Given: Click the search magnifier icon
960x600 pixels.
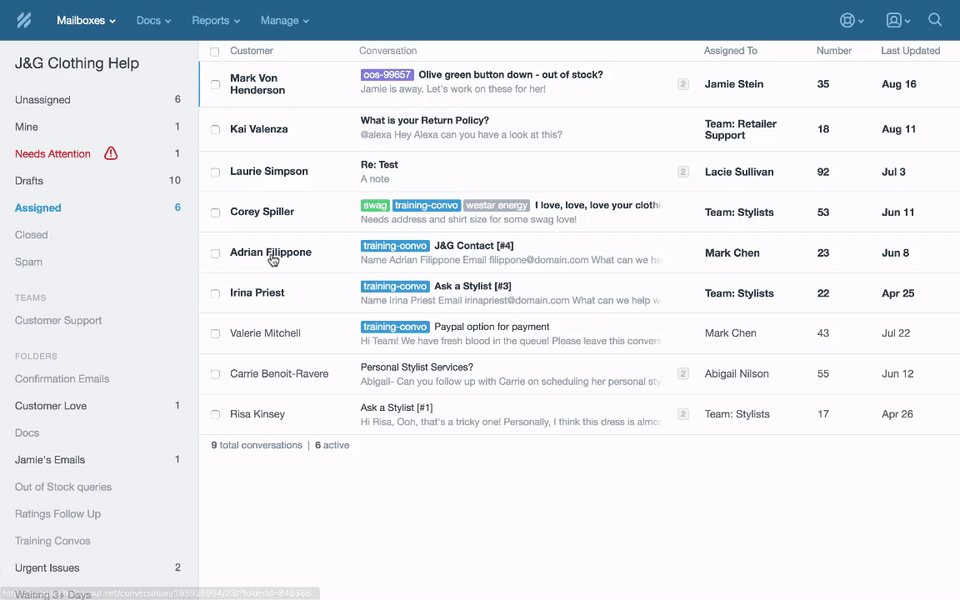Looking at the screenshot, I should tap(935, 20).
